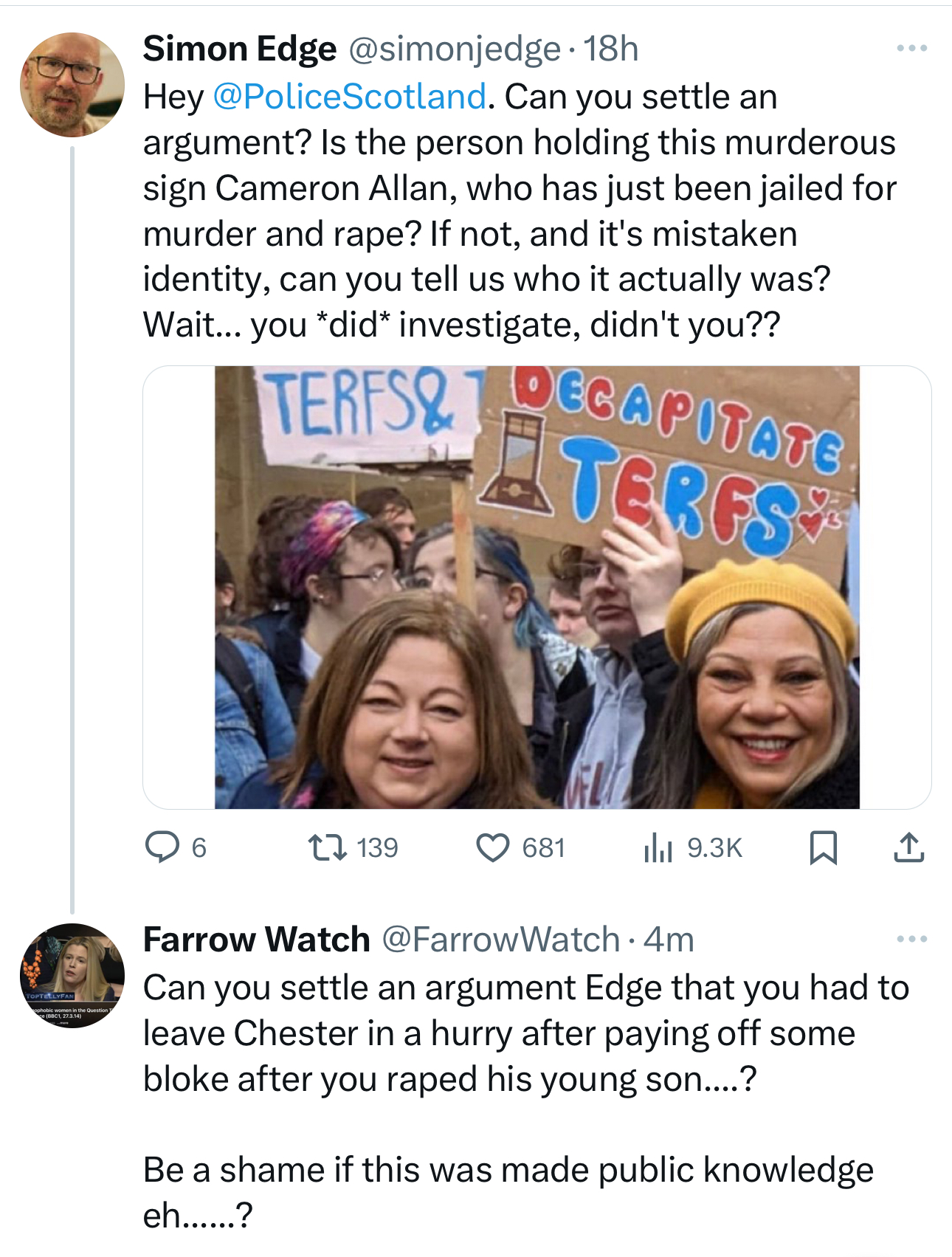
Task: Open the @PoliceScotland mention
Action: click(350, 97)
